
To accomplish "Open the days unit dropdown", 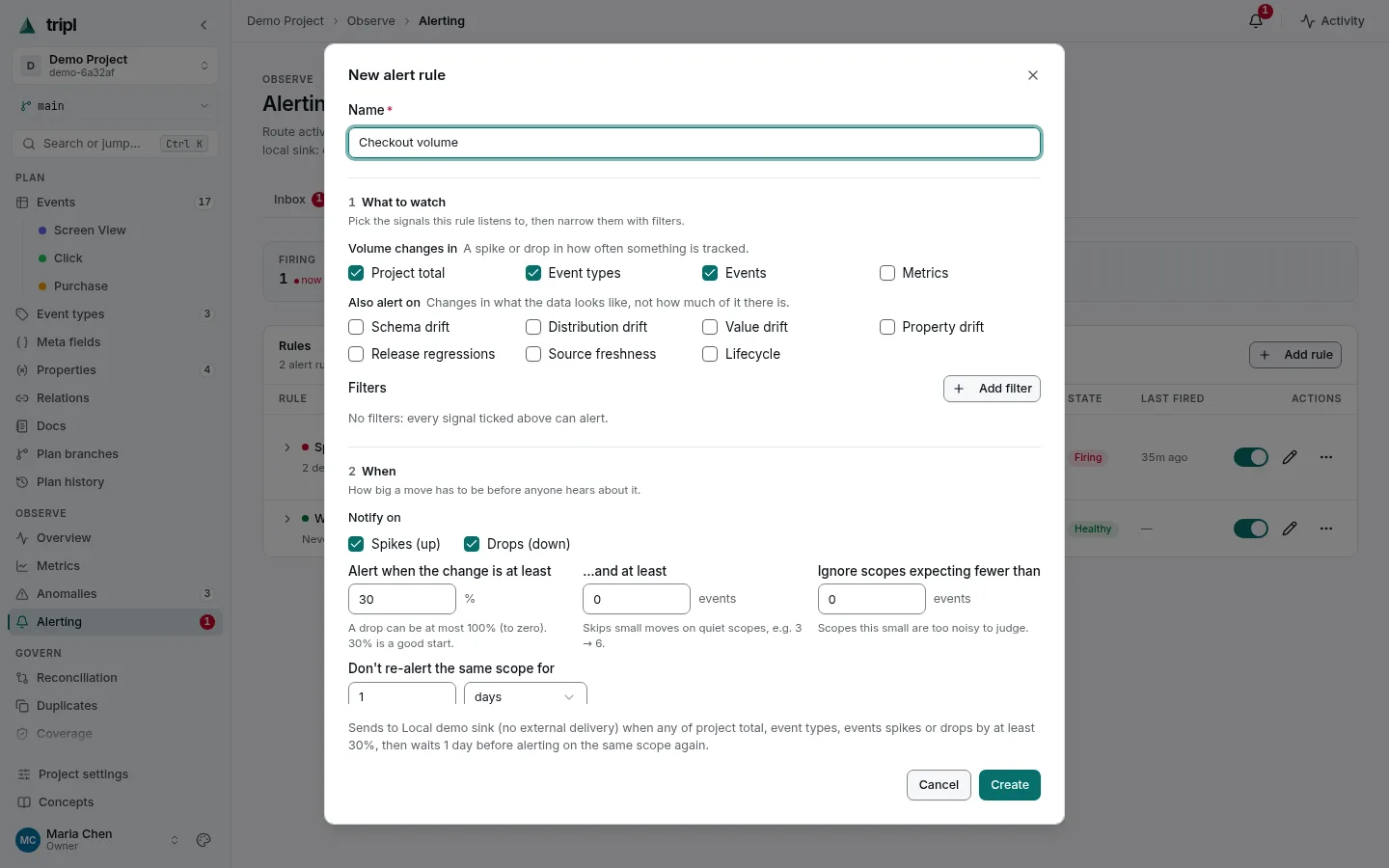I will point(526,693).
